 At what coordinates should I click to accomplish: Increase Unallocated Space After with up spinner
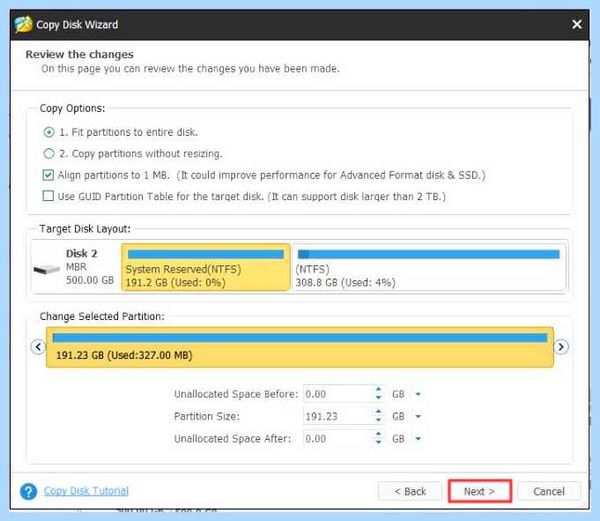coord(378,434)
